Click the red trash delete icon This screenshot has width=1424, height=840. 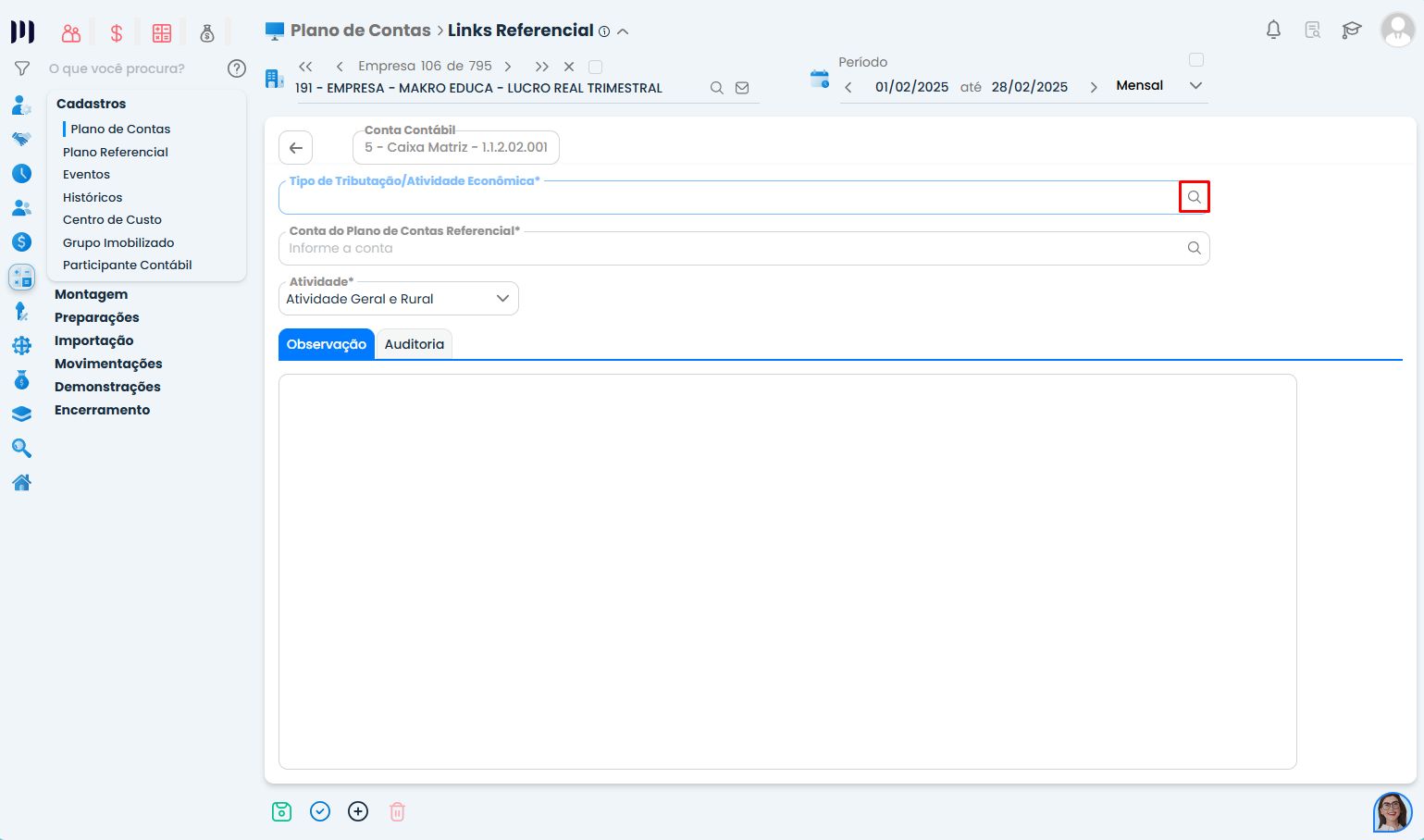pos(397,811)
